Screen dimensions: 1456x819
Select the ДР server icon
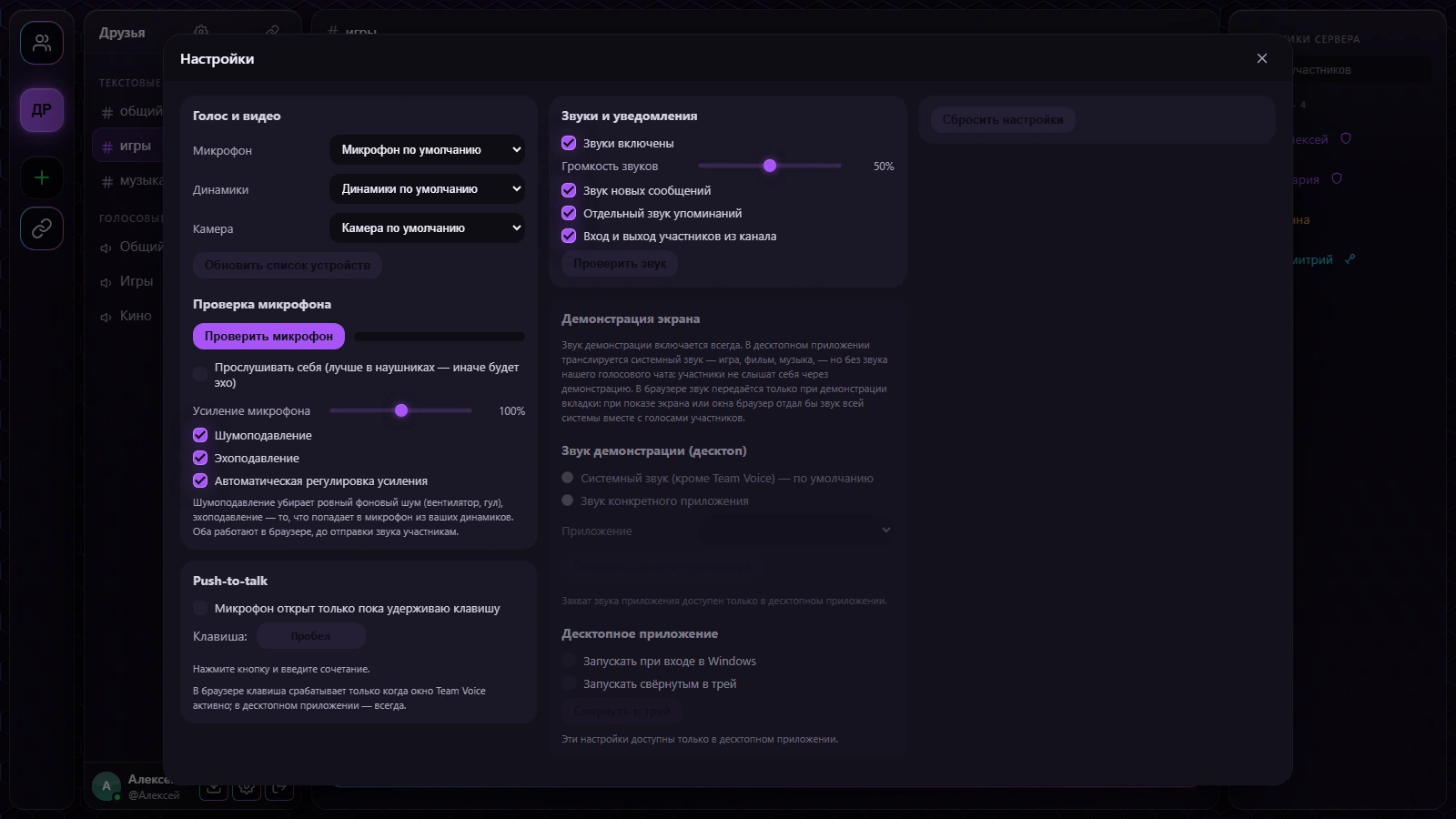pyautogui.click(x=42, y=110)
